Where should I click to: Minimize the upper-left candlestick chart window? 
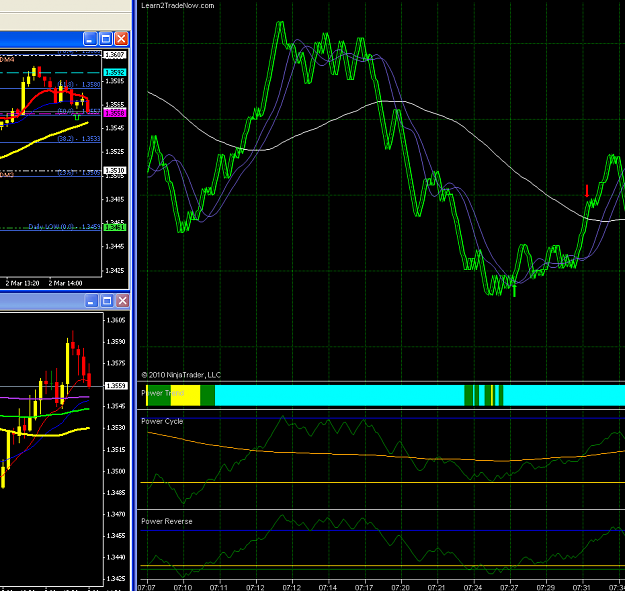pyautogui.click(x=90, y=39)
